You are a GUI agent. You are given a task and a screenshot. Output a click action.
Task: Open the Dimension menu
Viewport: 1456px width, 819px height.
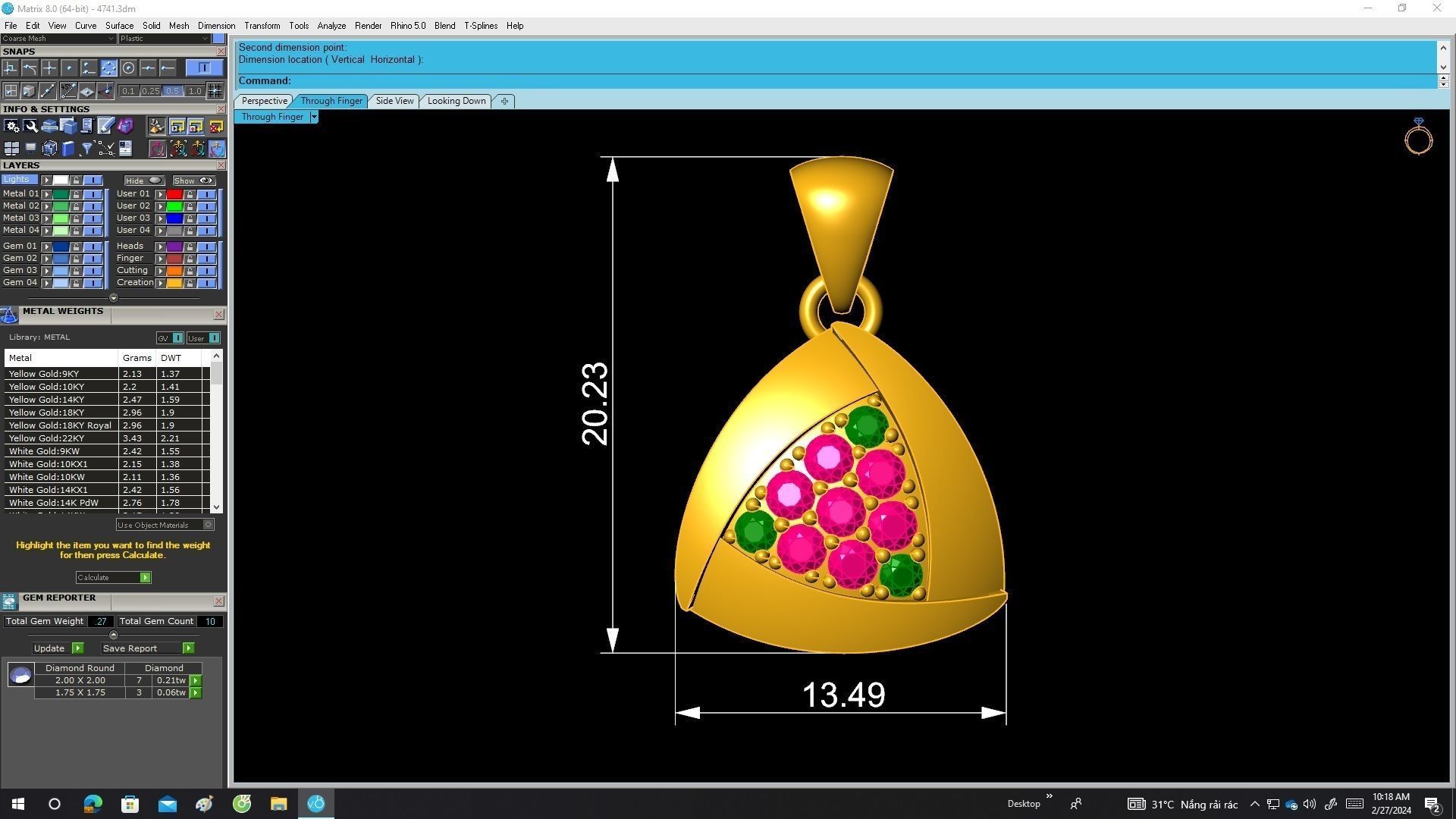coord(216,26)
